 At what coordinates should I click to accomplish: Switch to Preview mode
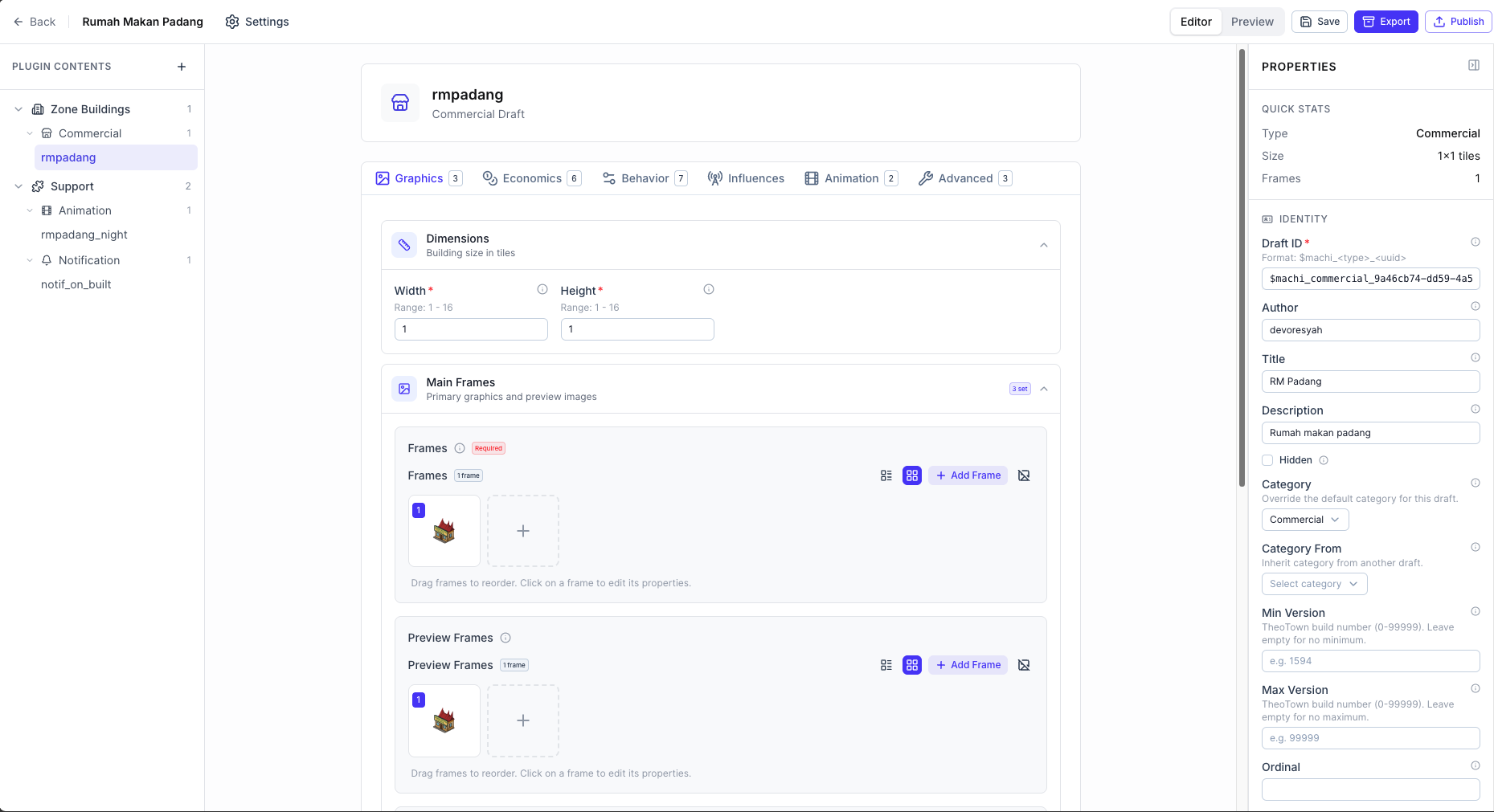point(1251,22)
